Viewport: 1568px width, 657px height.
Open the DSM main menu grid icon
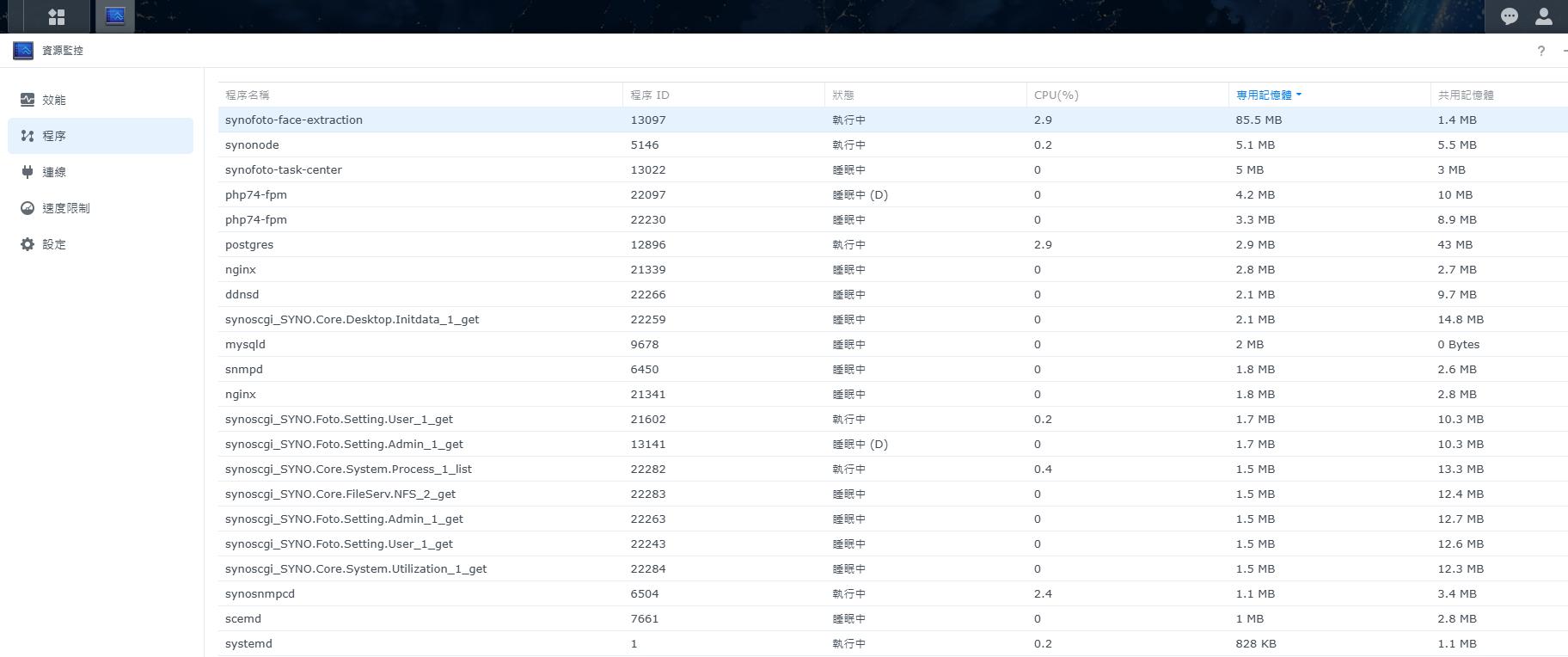pyautogui.click(x=57, y=16)
